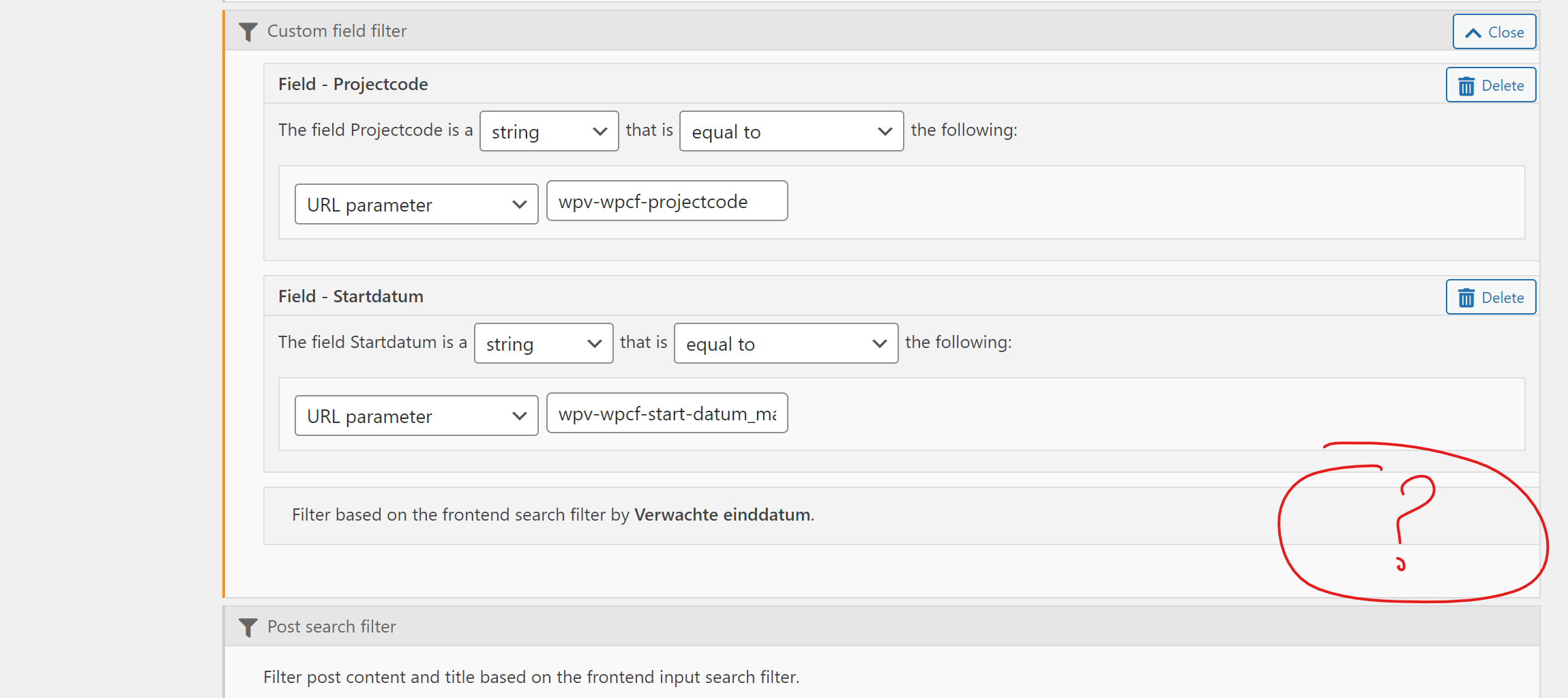
Task: Click the Field - Startdatum heading
Action: [351, 297]
